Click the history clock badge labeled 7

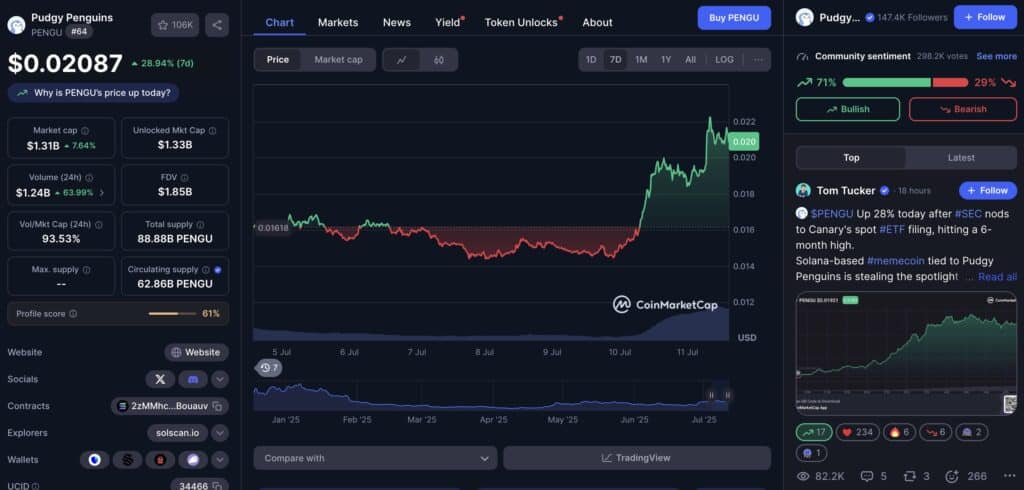268,368
